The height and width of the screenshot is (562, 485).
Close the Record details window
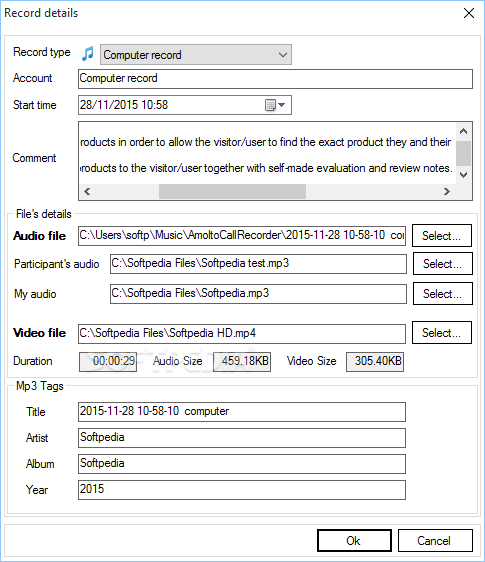(x=469, y=13)
